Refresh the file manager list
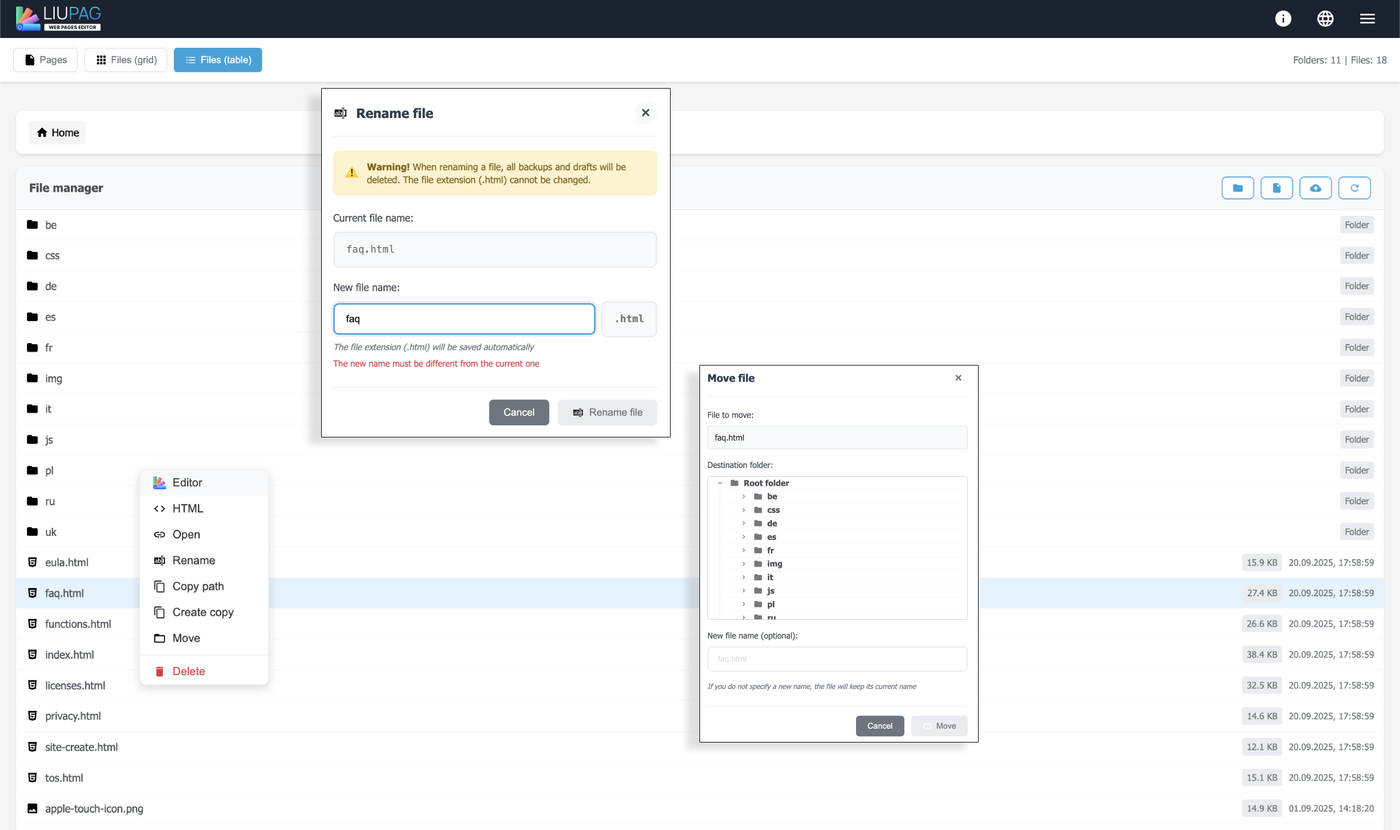The height and width of the screenshot is (830, 1400). coord(1354,188)
